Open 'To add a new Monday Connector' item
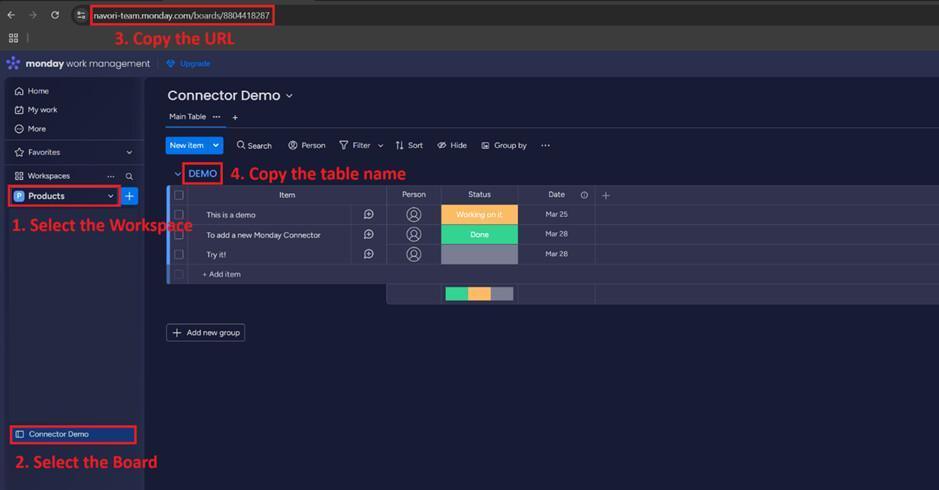 coord(263,235)
